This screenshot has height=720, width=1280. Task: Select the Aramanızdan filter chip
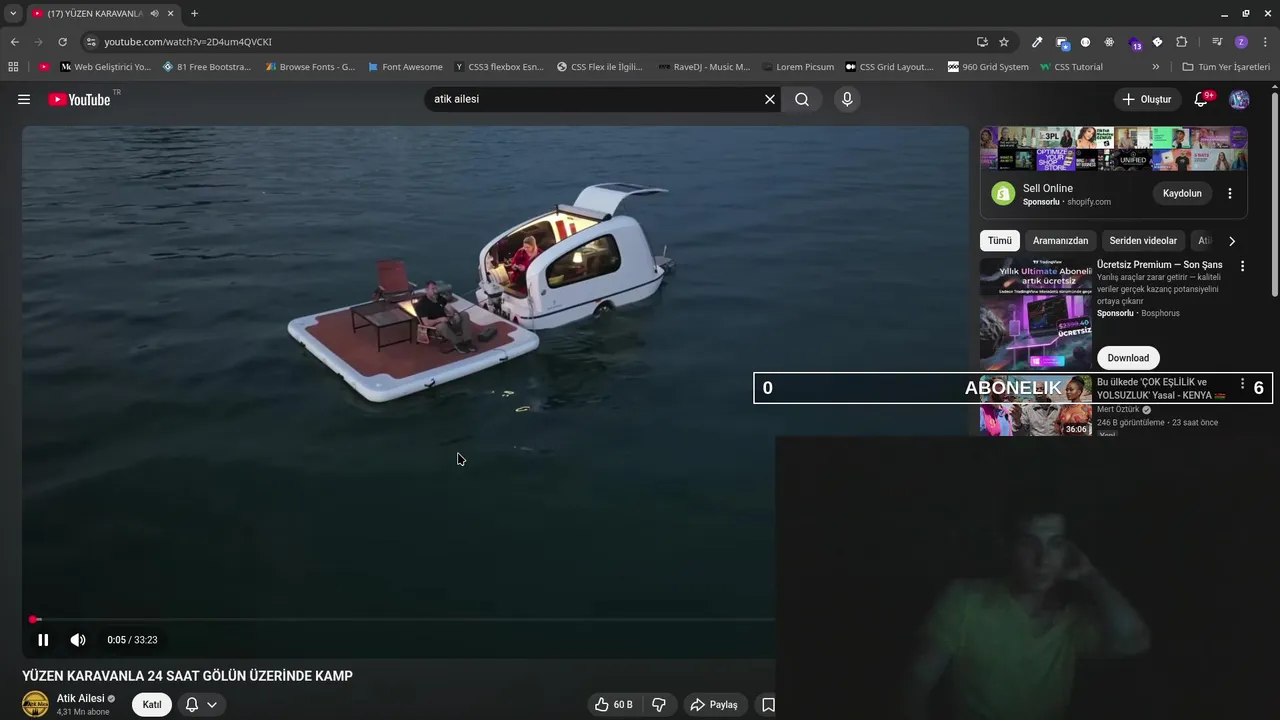pos(1060,241)
